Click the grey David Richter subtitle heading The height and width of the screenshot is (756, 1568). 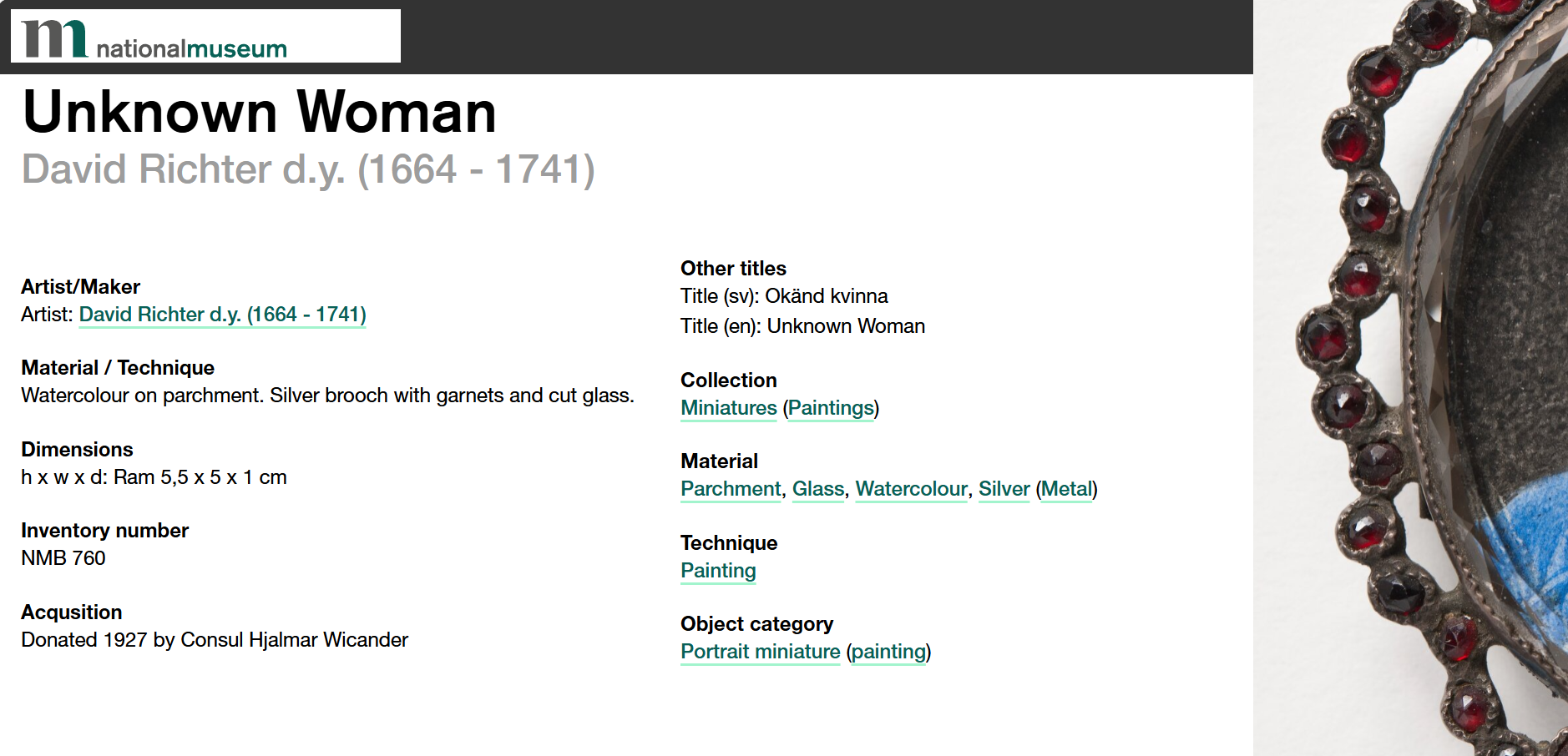click(308, 169)
